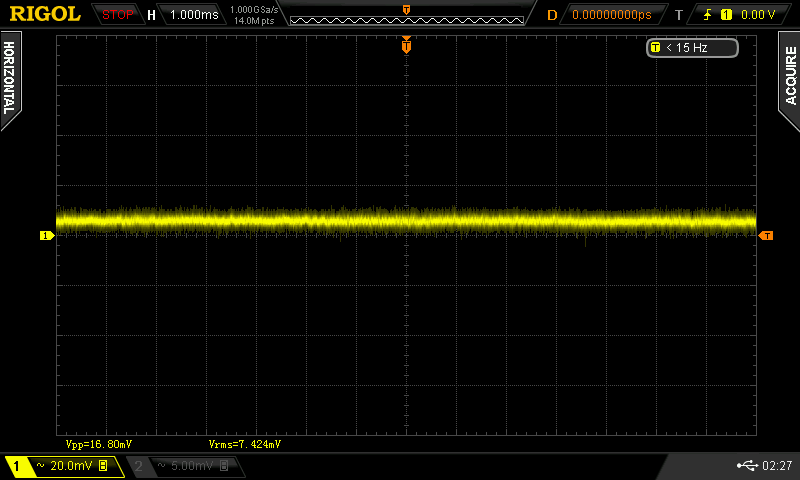This screenshot has width=800, height=480.
Task: Click the 1.000GSa/s sample rate readout
Action: 254,10
